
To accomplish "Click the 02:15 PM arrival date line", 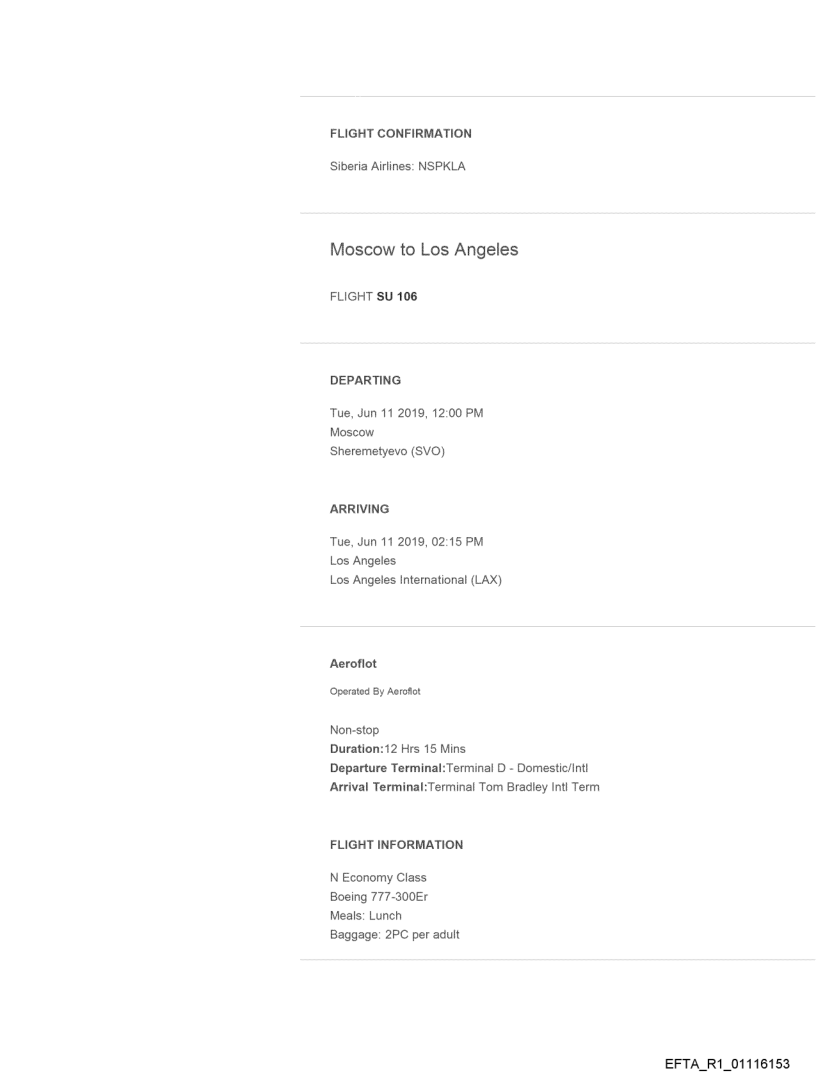I will (406, 542).
